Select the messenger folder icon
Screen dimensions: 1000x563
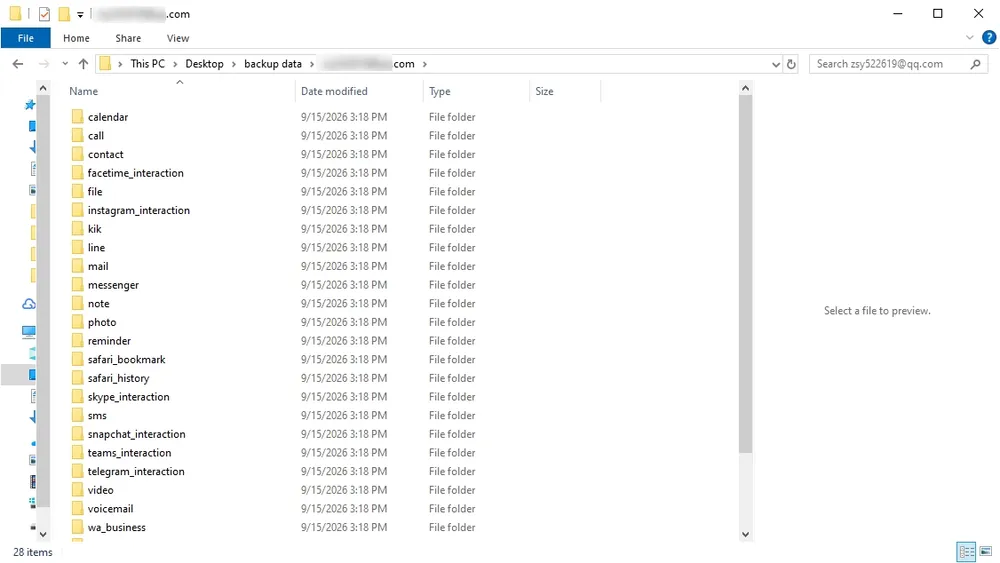point(77,284)
